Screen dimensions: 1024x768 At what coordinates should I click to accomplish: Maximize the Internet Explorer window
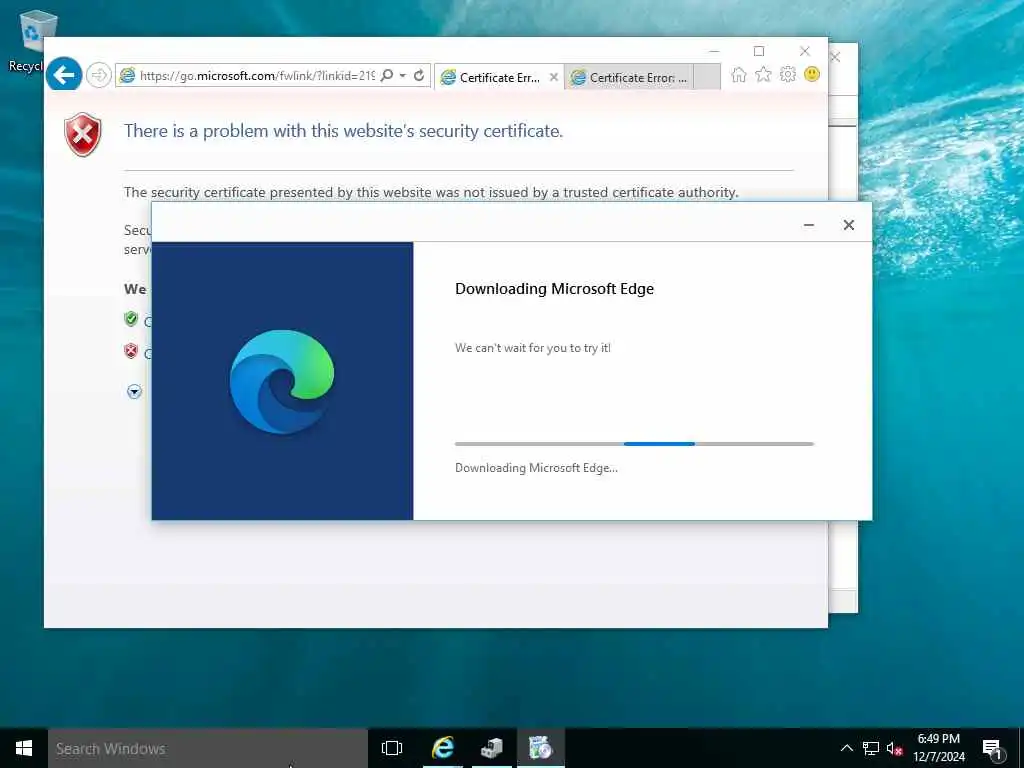point(759,51)
